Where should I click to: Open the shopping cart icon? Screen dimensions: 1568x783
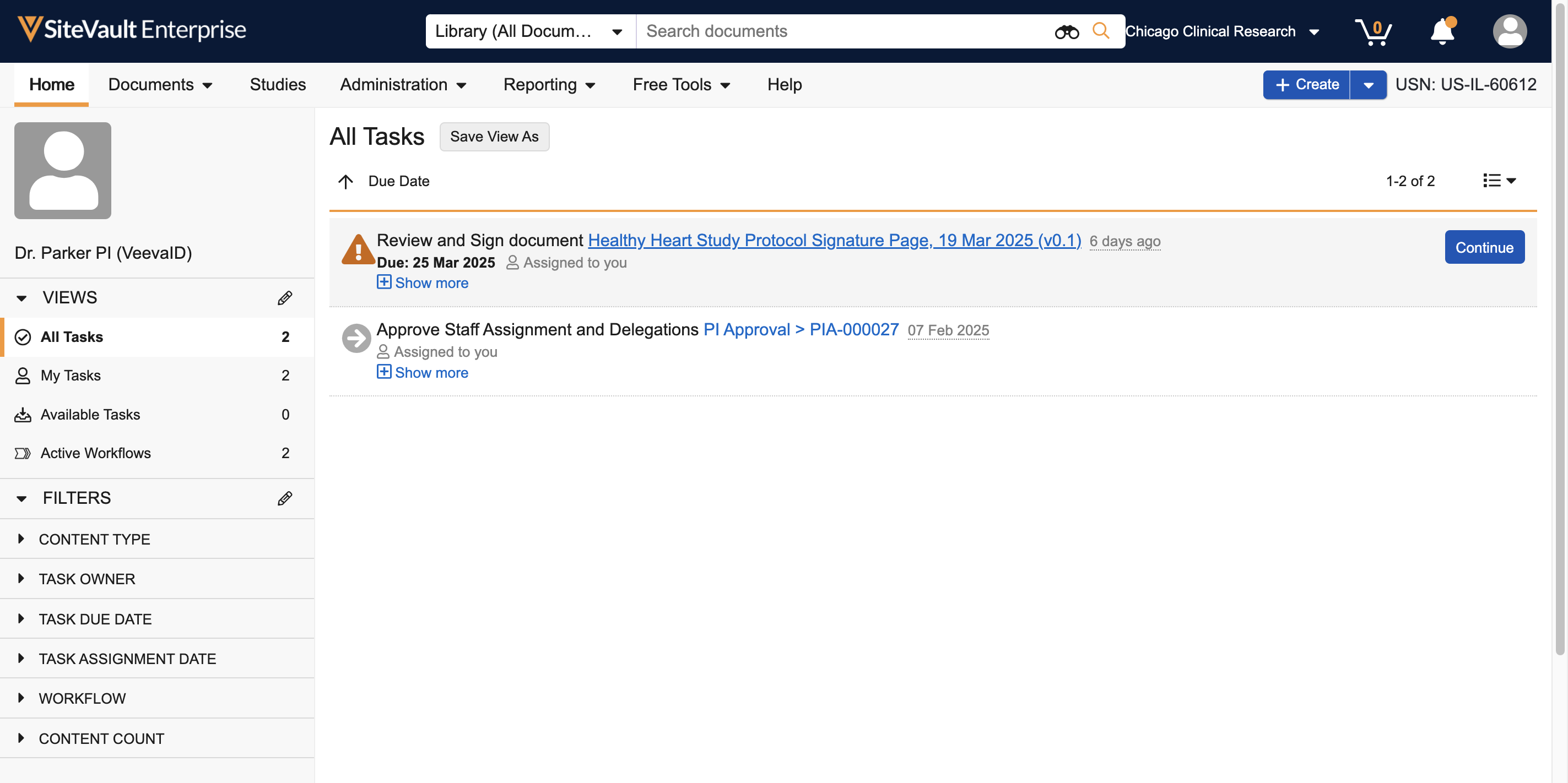(1373, 31)
